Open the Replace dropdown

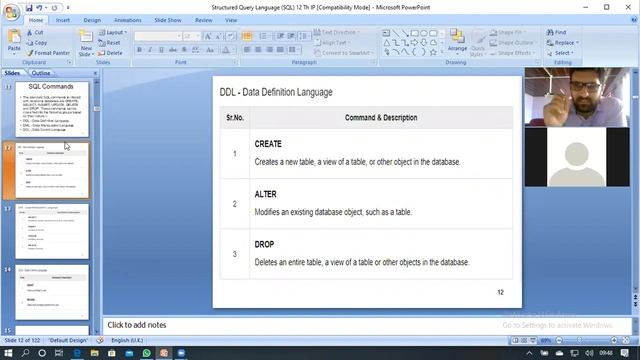click(x=562, y=42)
